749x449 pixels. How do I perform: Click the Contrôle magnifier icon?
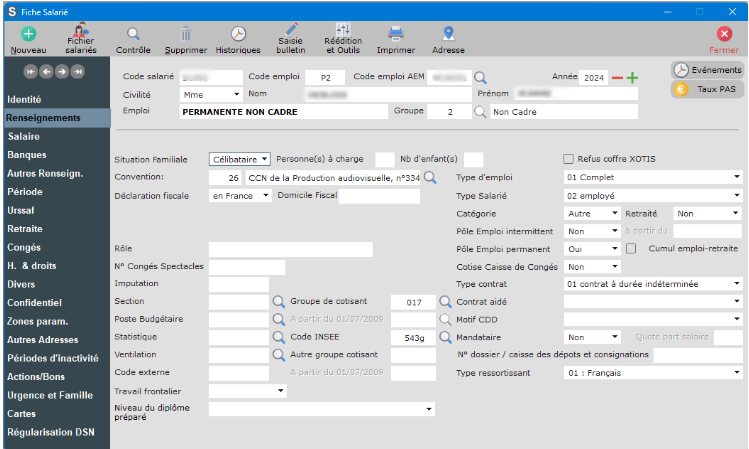pyautogui.click(x=133, y=35)
